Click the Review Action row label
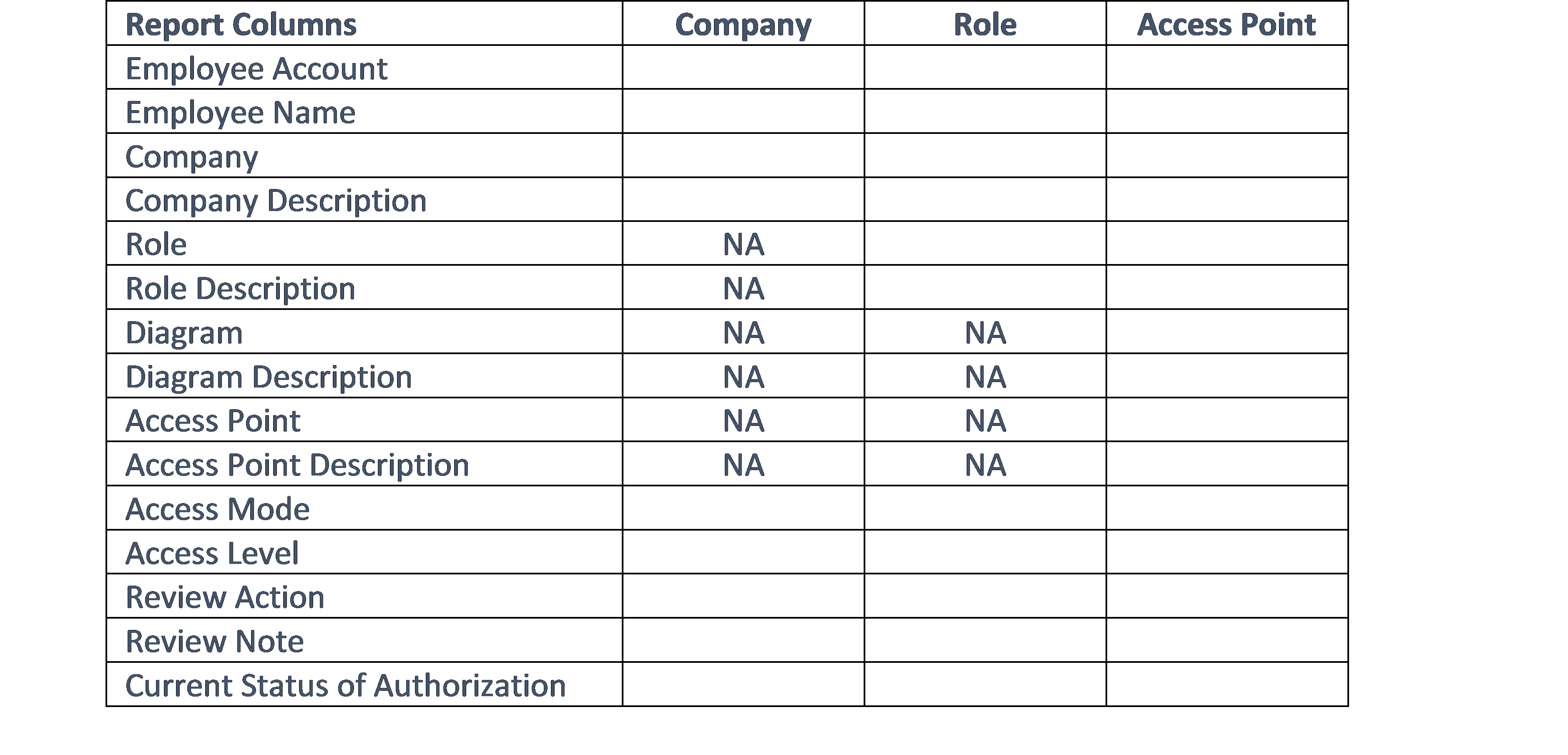Viewport: 1568px width, 755px height. tap(225, 597)
